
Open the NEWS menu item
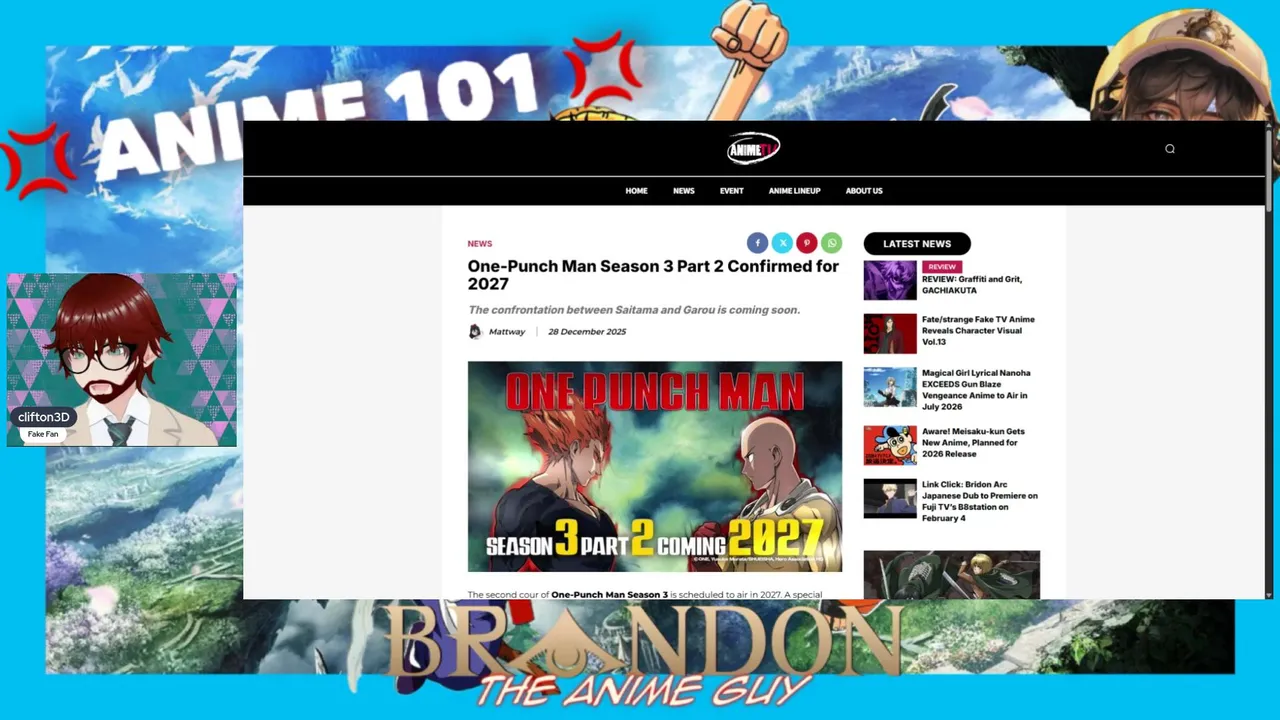tap(683, 191)
